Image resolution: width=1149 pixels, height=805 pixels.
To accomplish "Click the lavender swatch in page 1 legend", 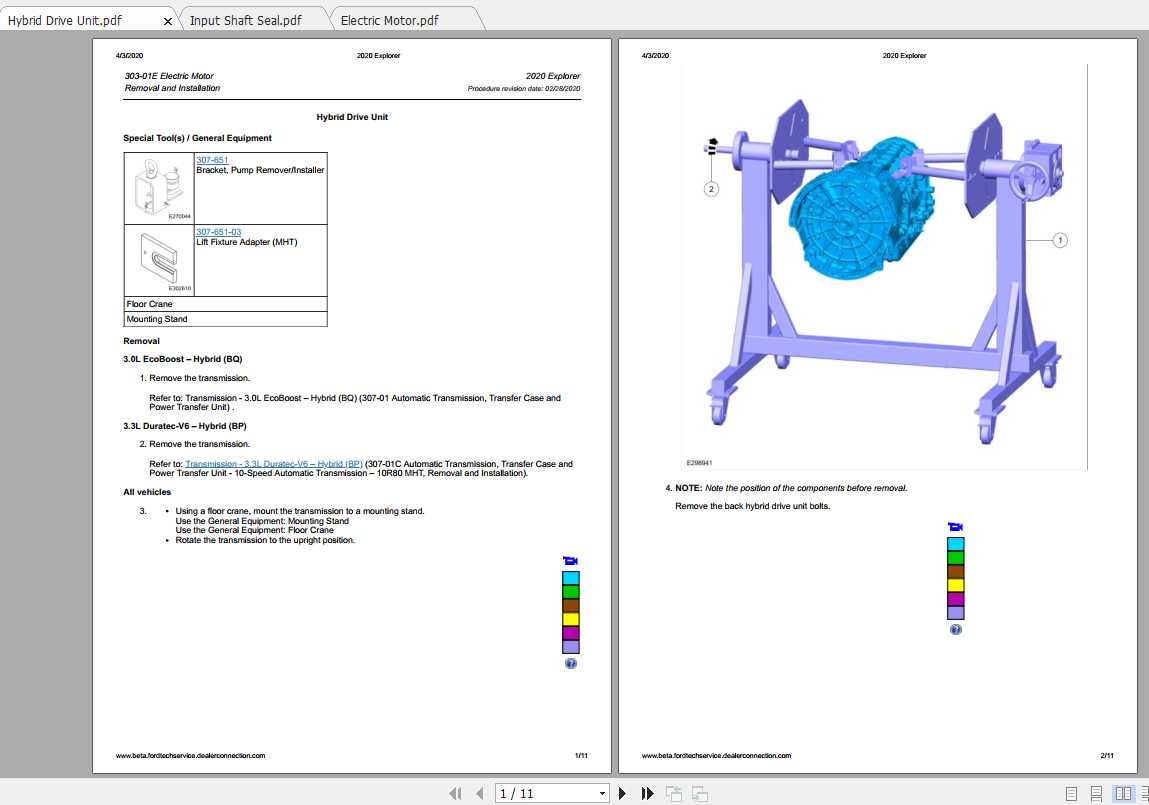I will 571,647.
